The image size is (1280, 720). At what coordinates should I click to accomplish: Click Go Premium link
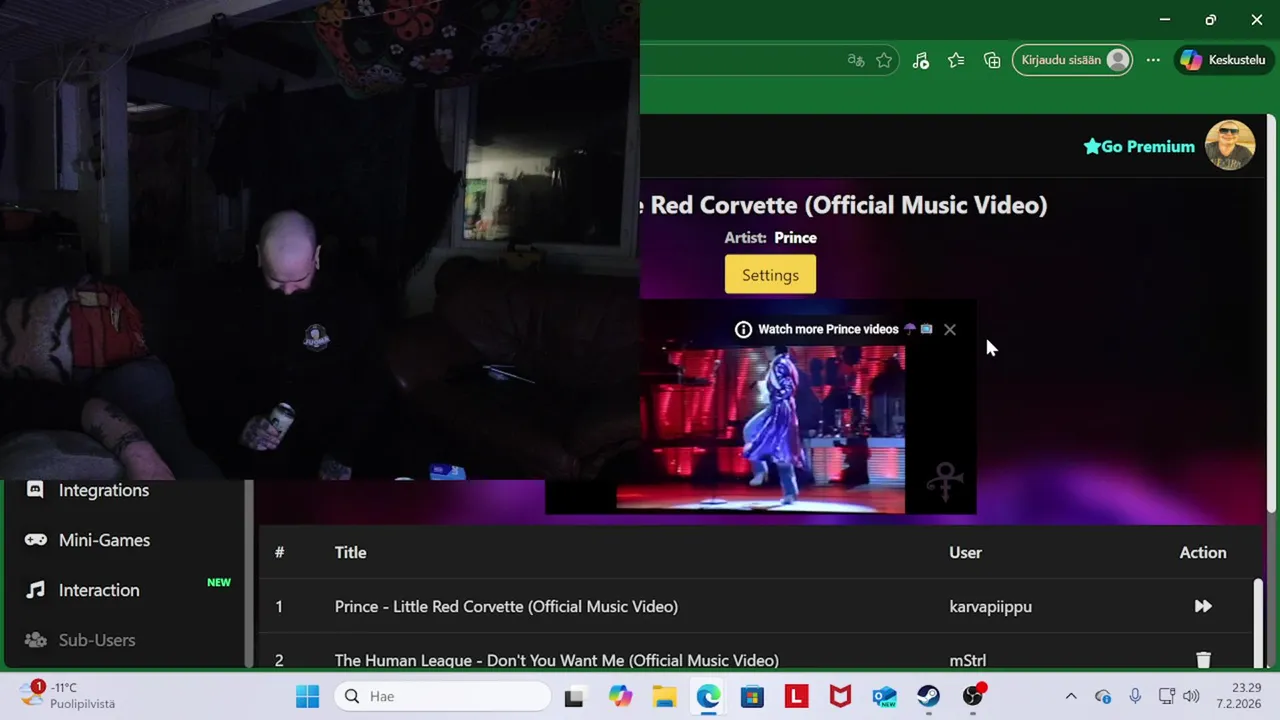click(1139, 147)
